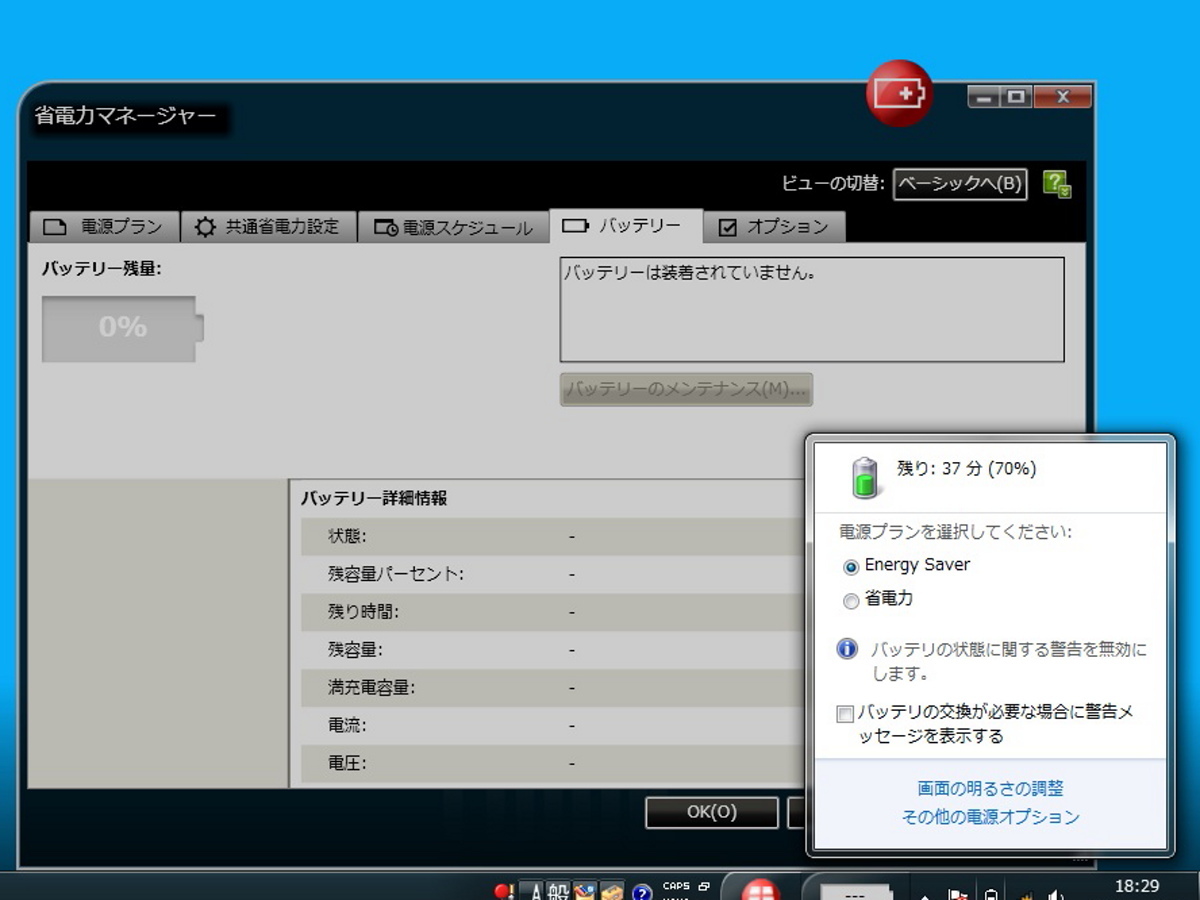The width and height of the screenshot is (1200, 900).
Task: Open 共通省電力設定 tab
Action: pyautogui.click(x=268, y=227)
